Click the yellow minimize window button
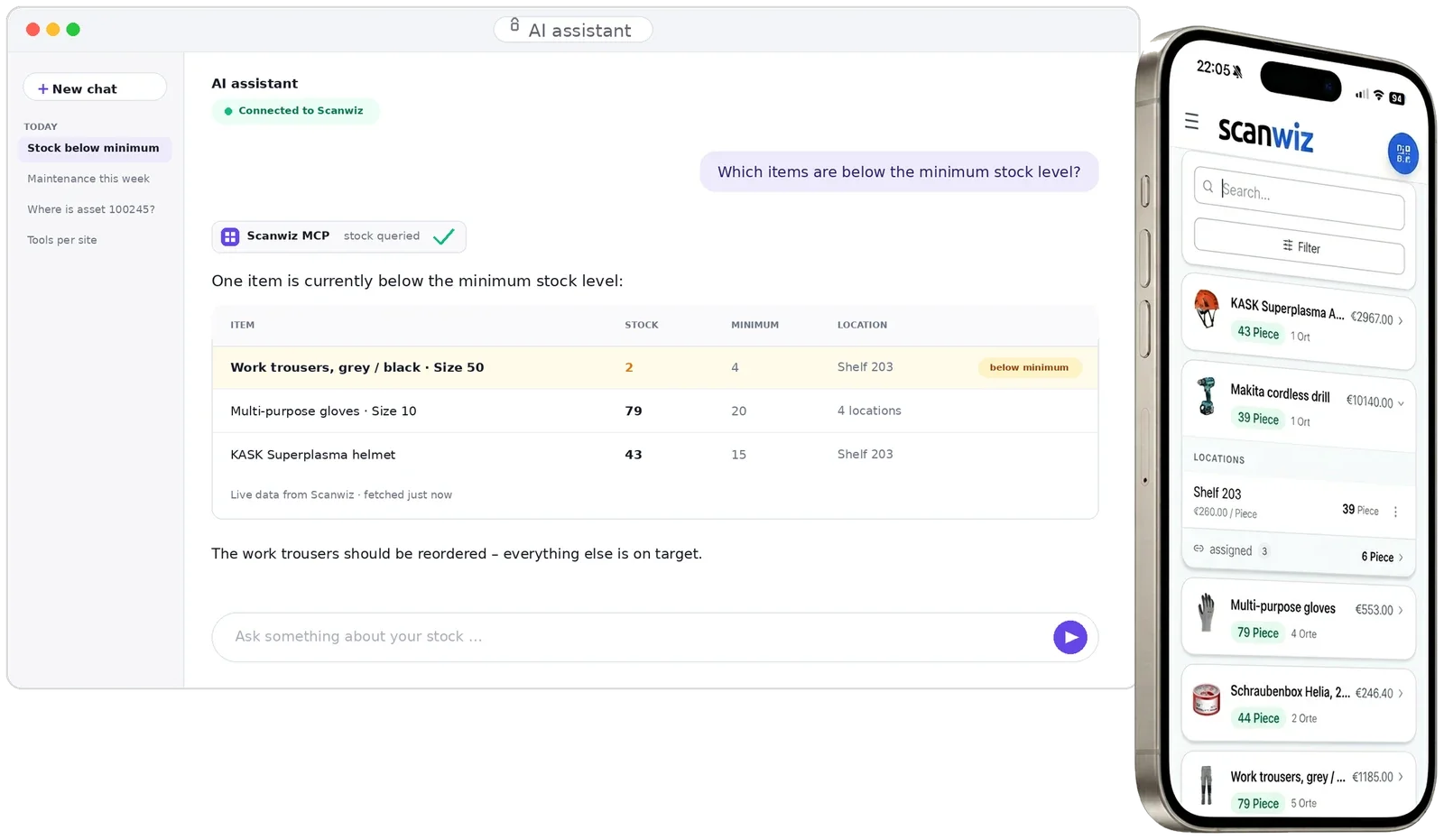The image size is (1444, 840). point(53,30)
